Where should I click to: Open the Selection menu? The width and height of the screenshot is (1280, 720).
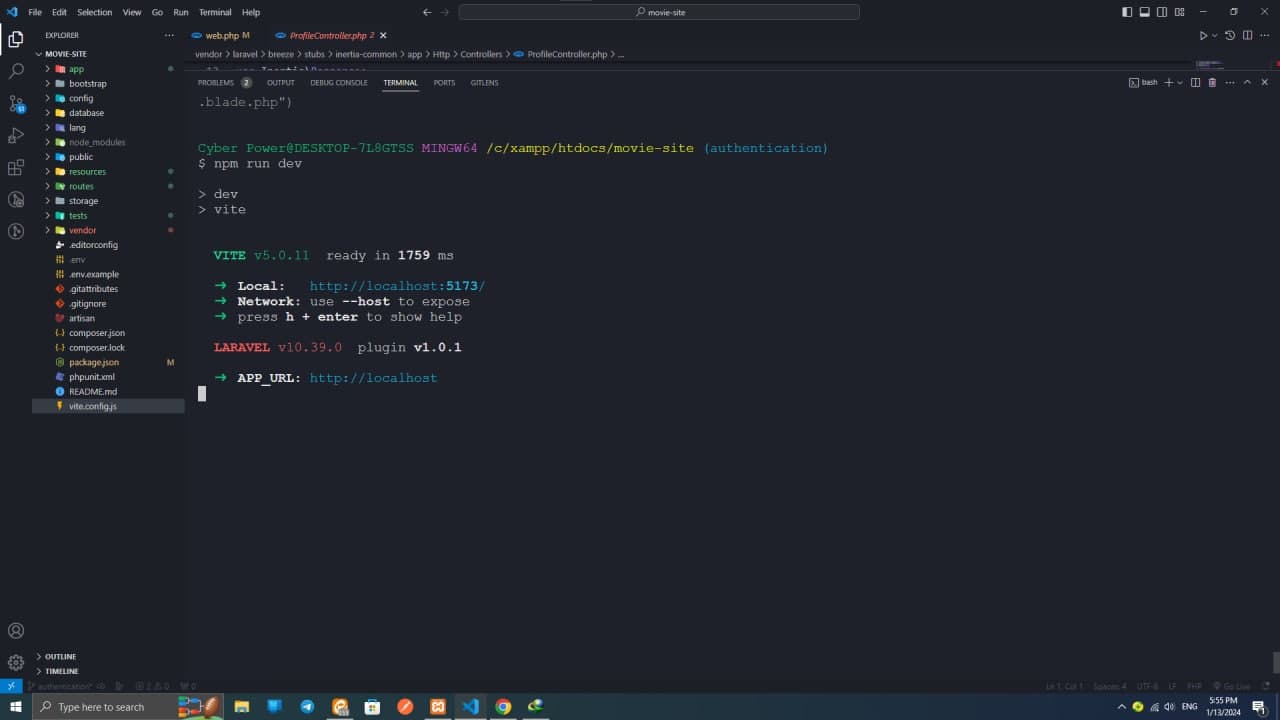click(95, 12)
